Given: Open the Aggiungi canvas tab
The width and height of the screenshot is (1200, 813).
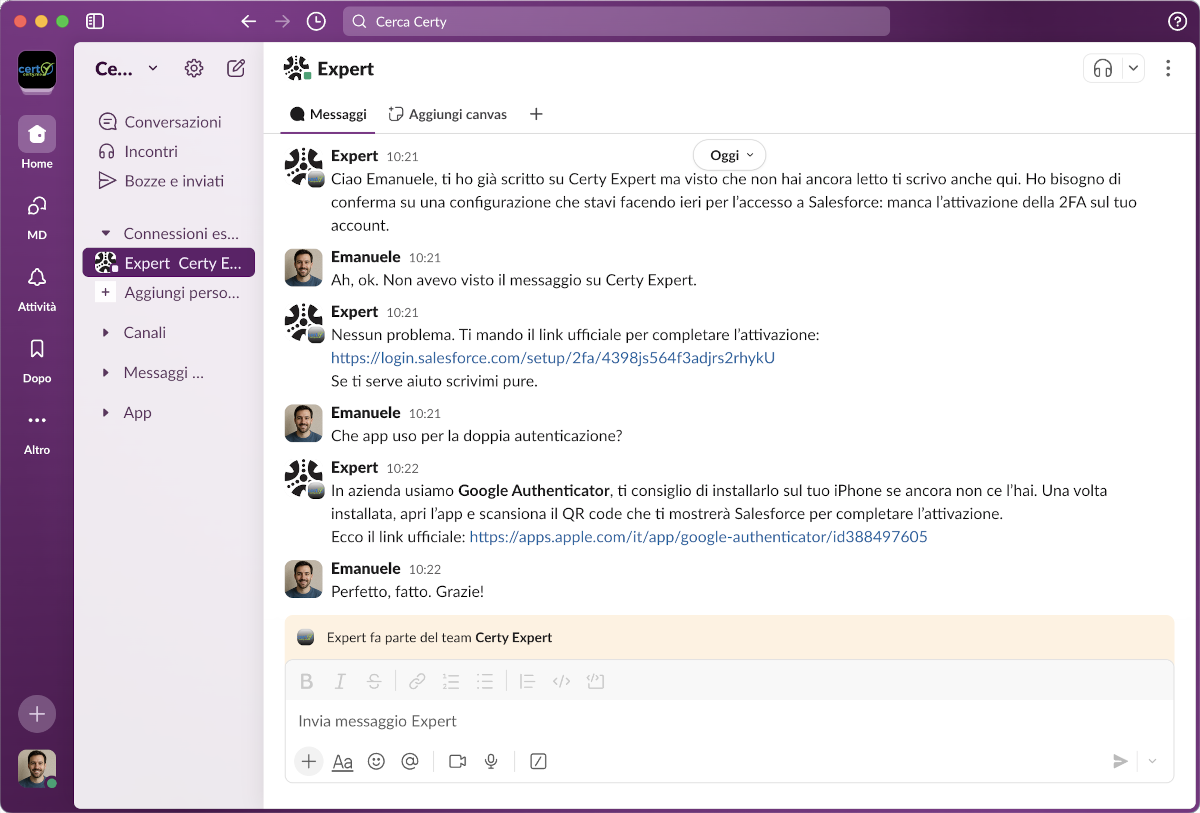Looking at the screenshot, I should (448, 114).
